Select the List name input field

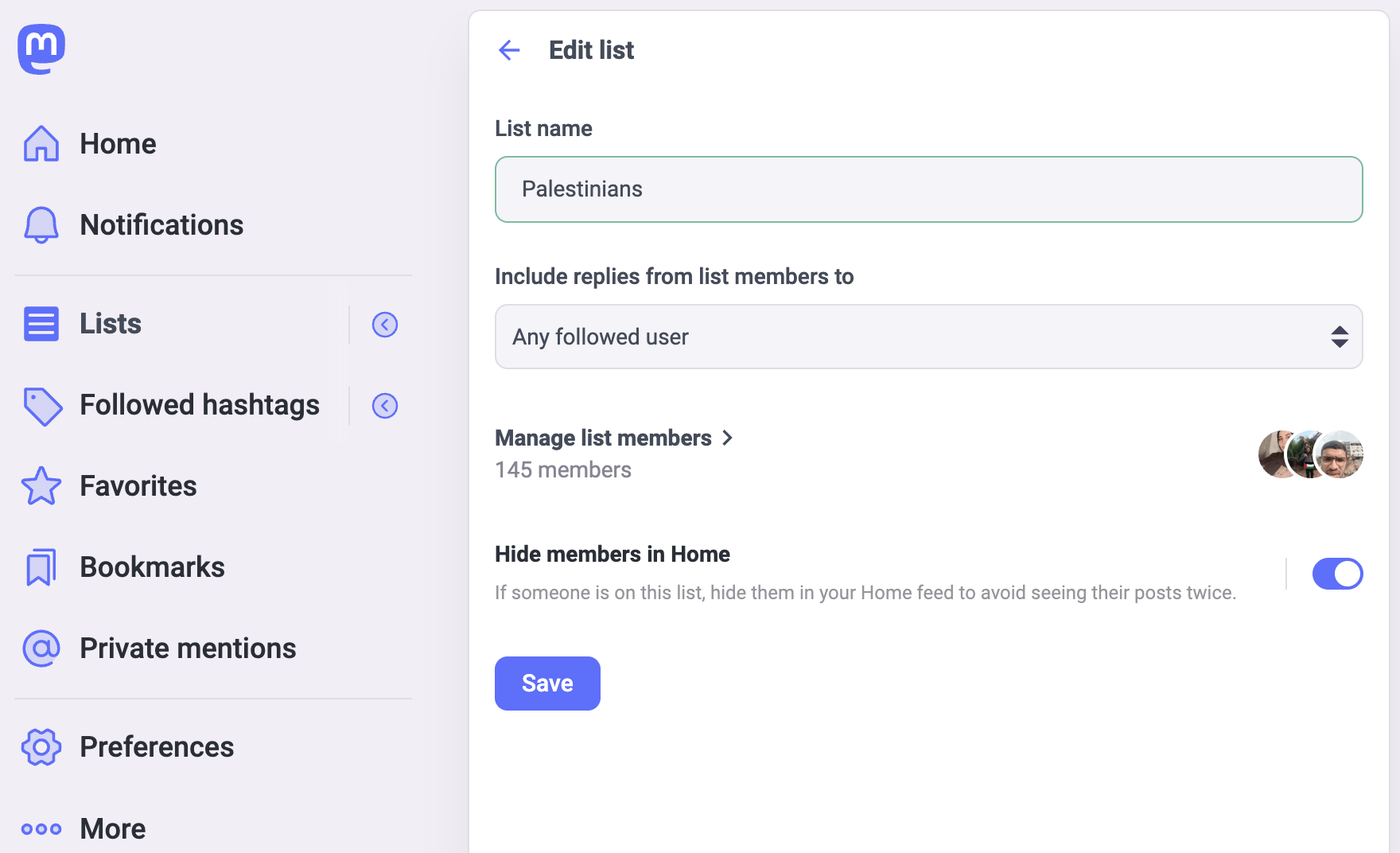[x=928, y=189]
